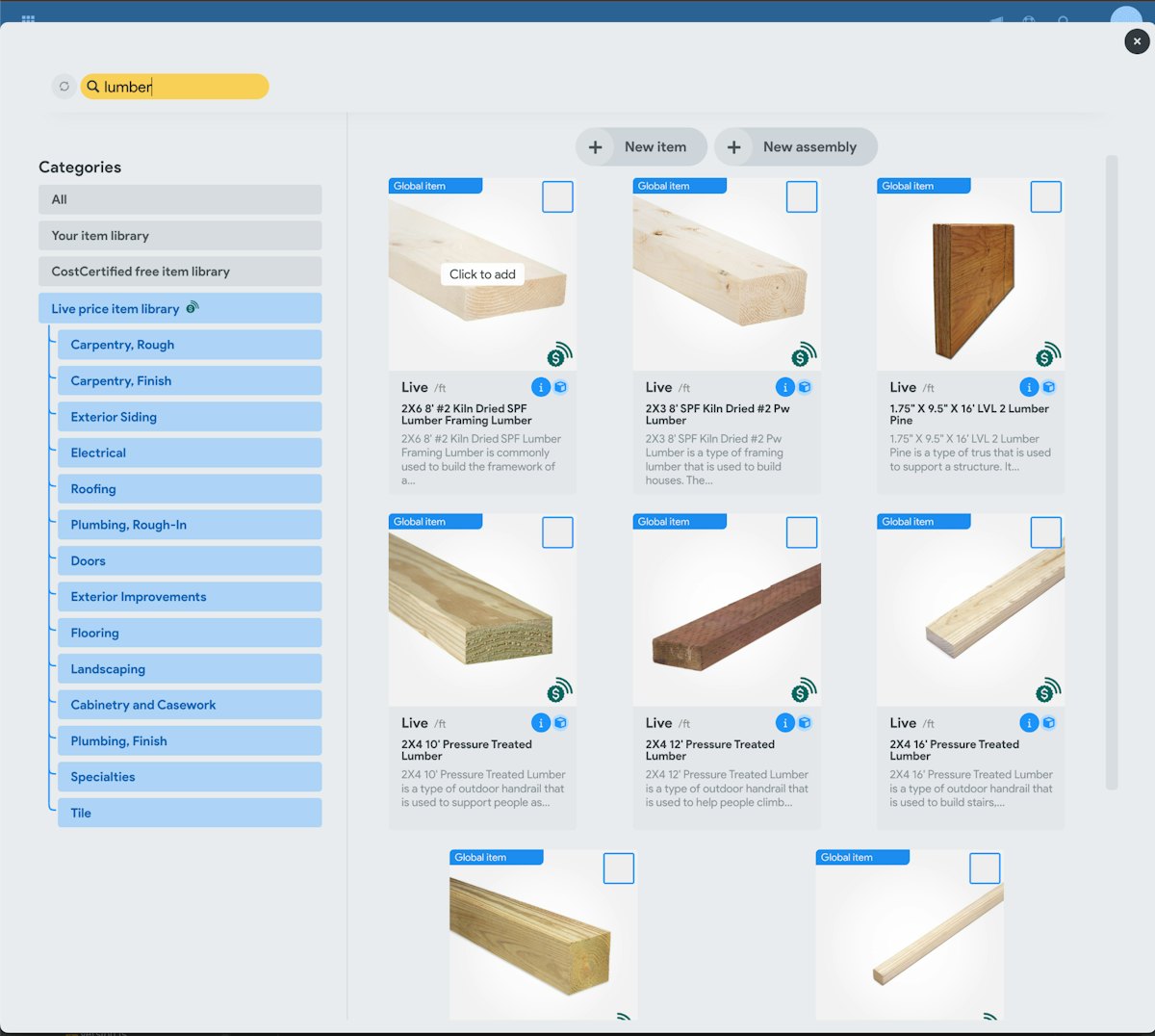Screen dimensions: 1155x1036
Task: Collapse the Live price item library category
Action: point(180,307)
